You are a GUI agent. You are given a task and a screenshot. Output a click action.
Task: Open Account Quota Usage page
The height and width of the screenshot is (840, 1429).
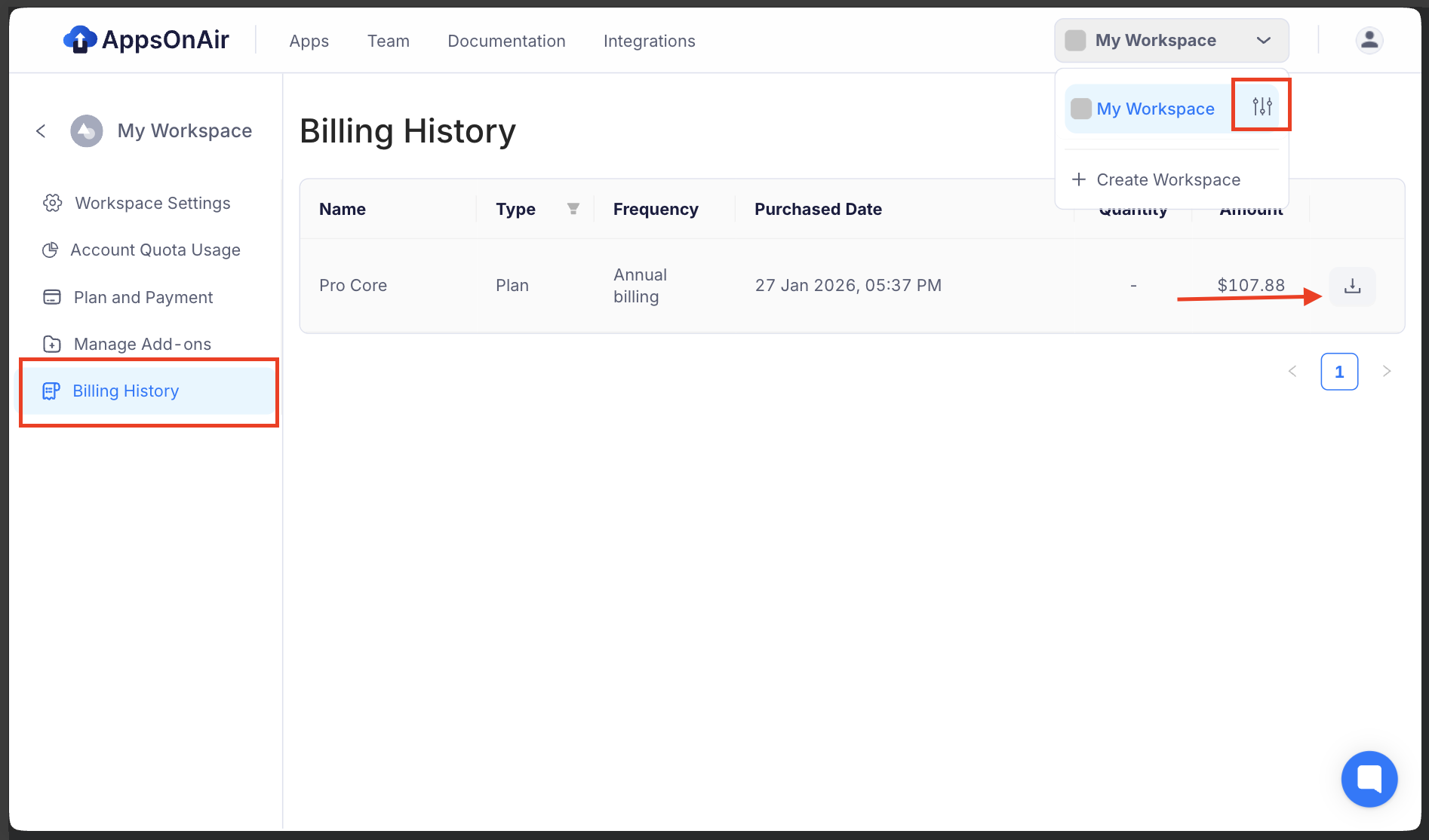[155, 250]
